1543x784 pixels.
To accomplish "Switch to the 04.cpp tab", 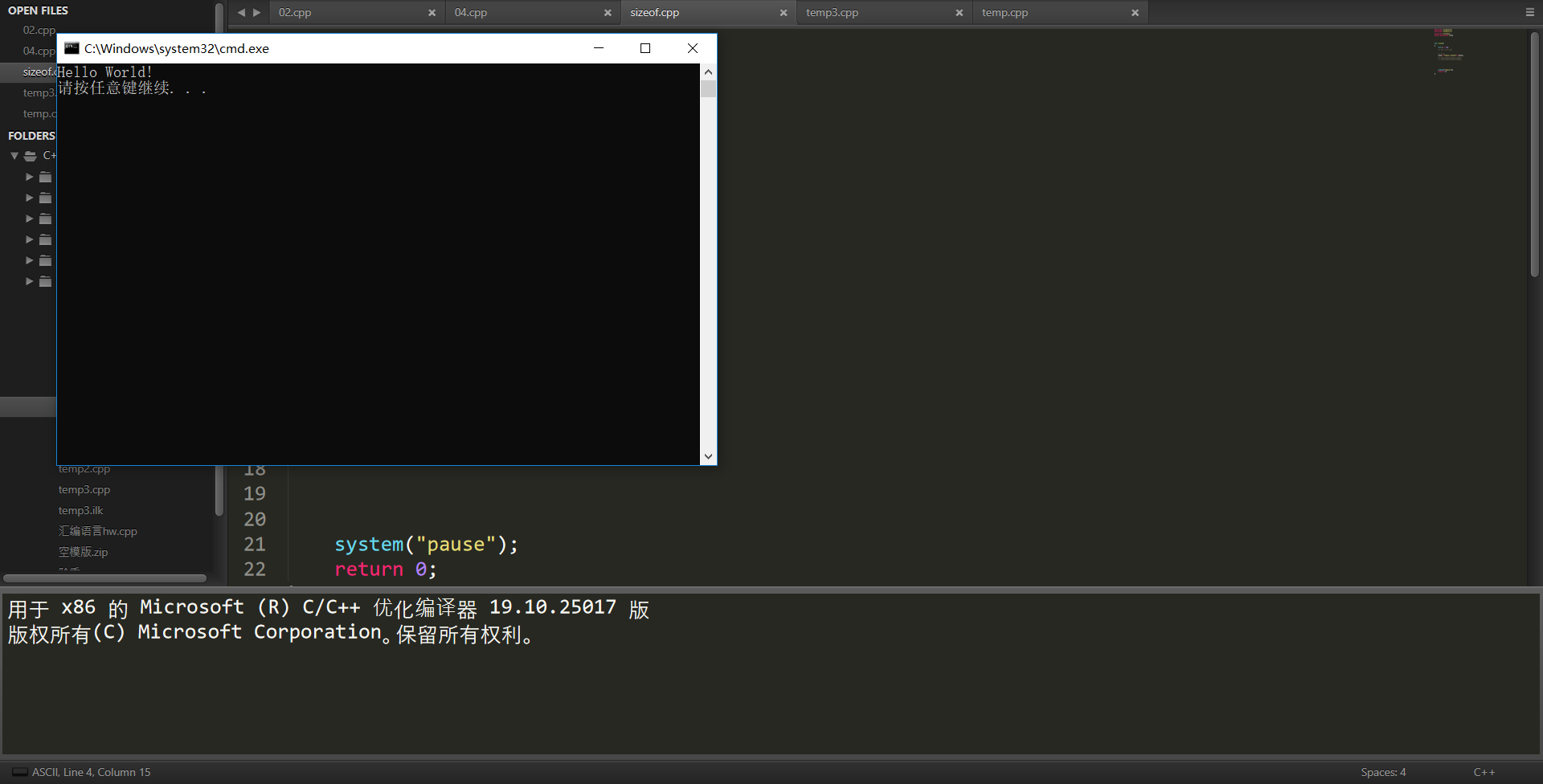I will [x=471, y=13].
